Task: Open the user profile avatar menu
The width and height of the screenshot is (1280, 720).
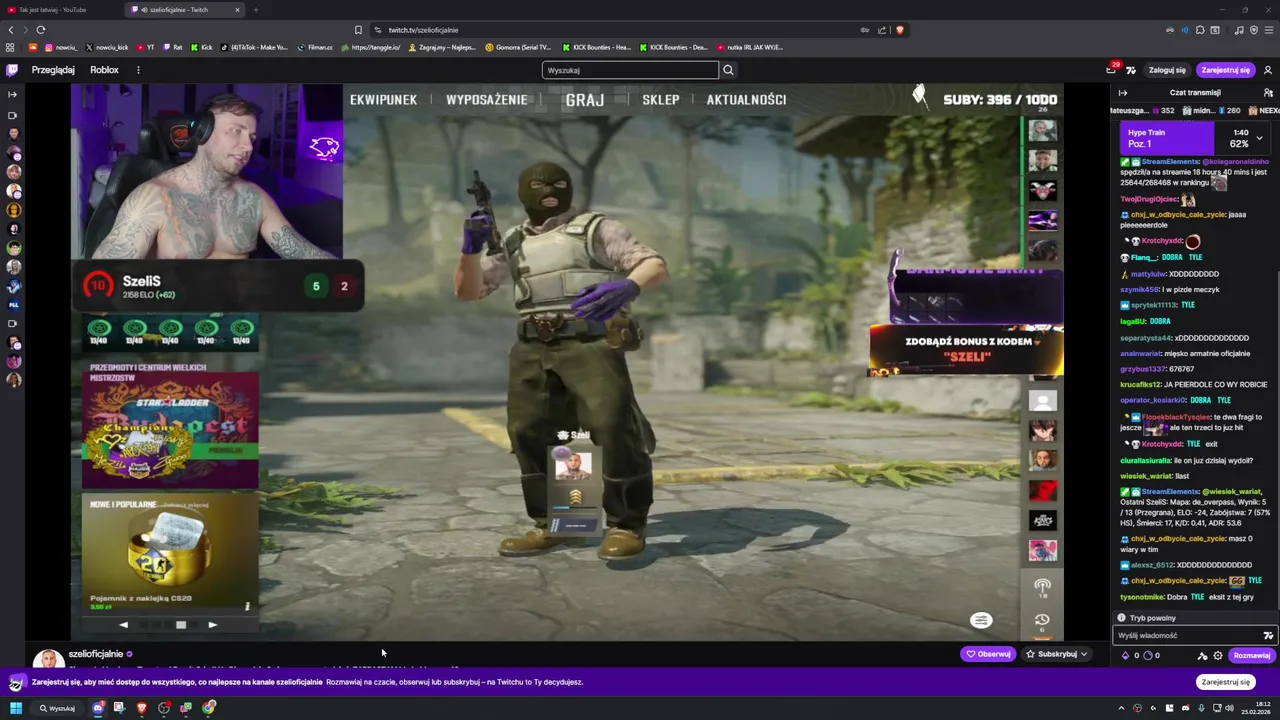Action: (1268, 70)
